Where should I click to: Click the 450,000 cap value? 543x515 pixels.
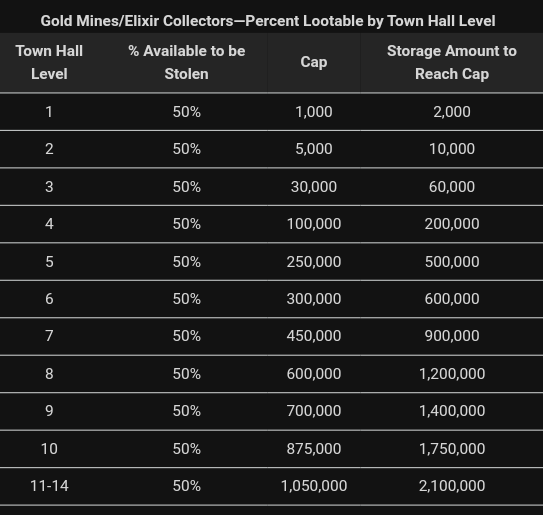(x=314, y=336)
